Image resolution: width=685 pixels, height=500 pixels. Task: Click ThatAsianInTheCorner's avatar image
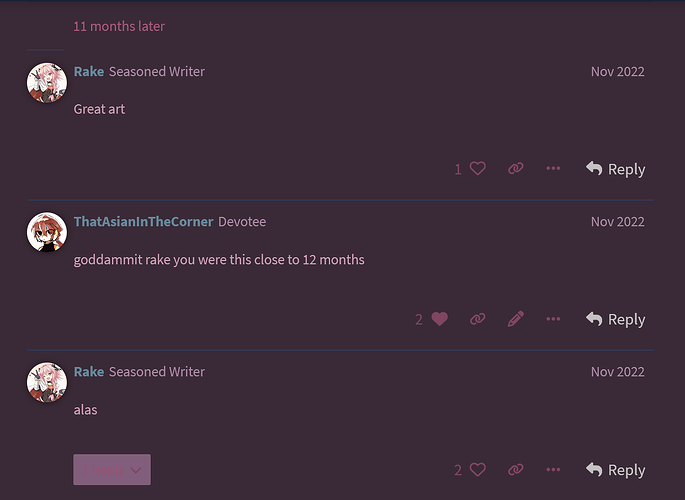(x=47, y=232)
